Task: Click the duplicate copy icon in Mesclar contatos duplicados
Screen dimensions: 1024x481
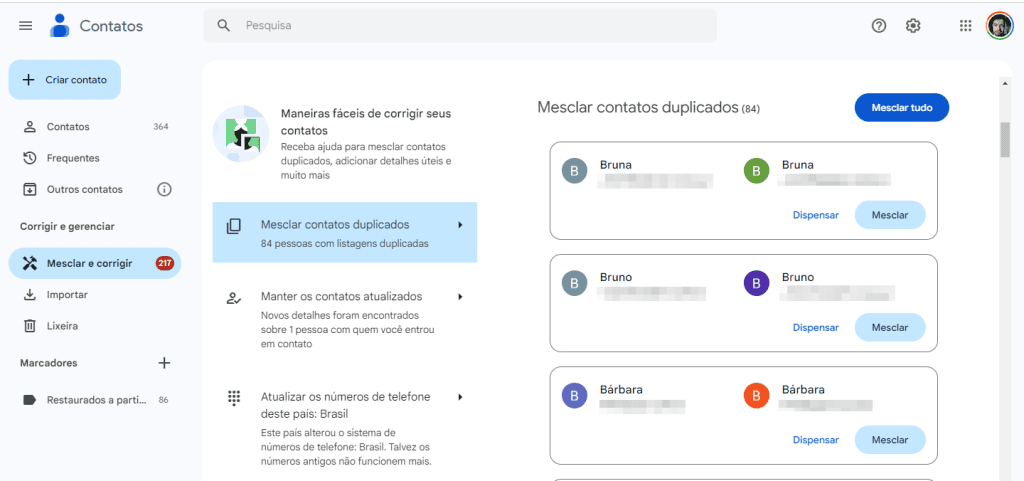Action: coord(234,226)
